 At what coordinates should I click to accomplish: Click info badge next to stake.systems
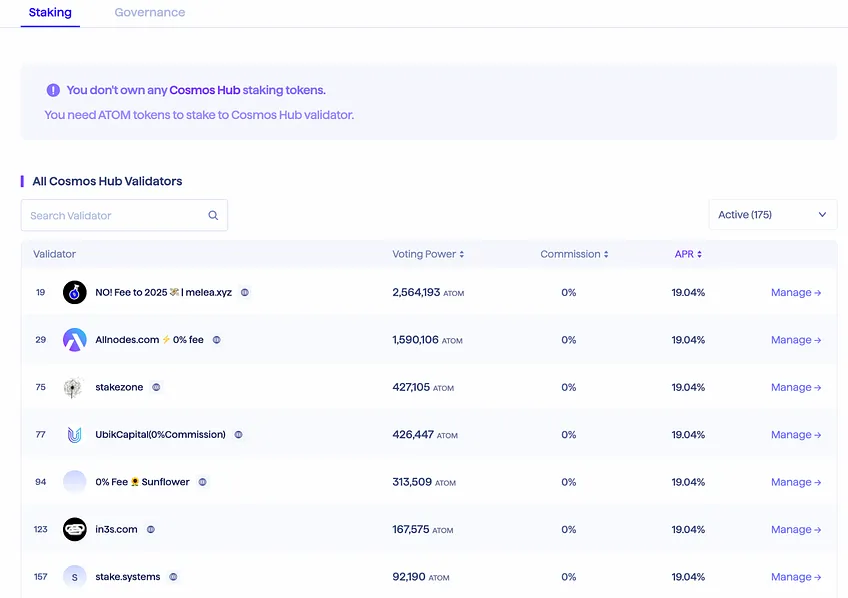pyautogui.click(x=173, y=577)
